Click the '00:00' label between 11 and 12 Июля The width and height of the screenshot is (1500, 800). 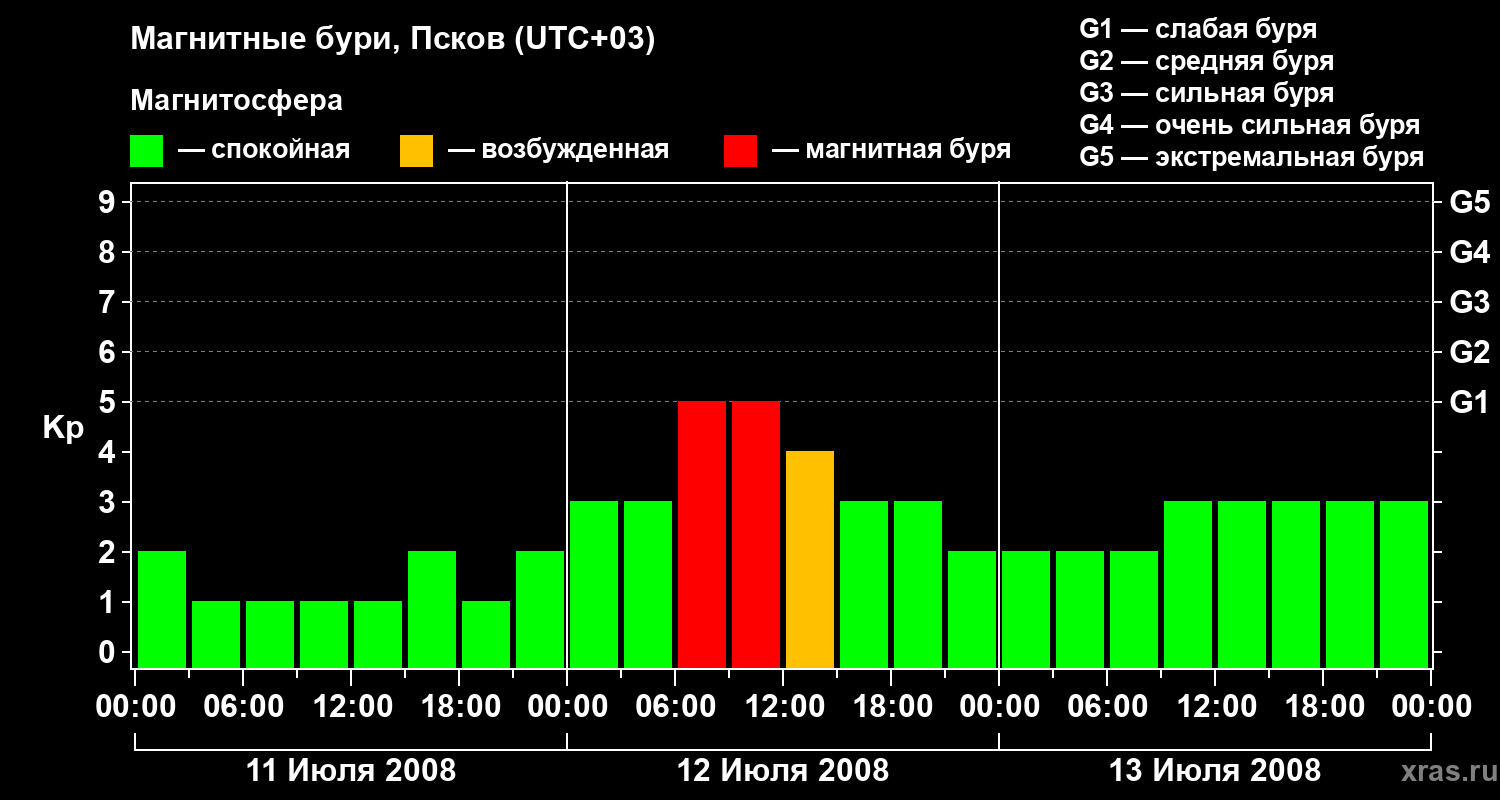coord(567,707)
